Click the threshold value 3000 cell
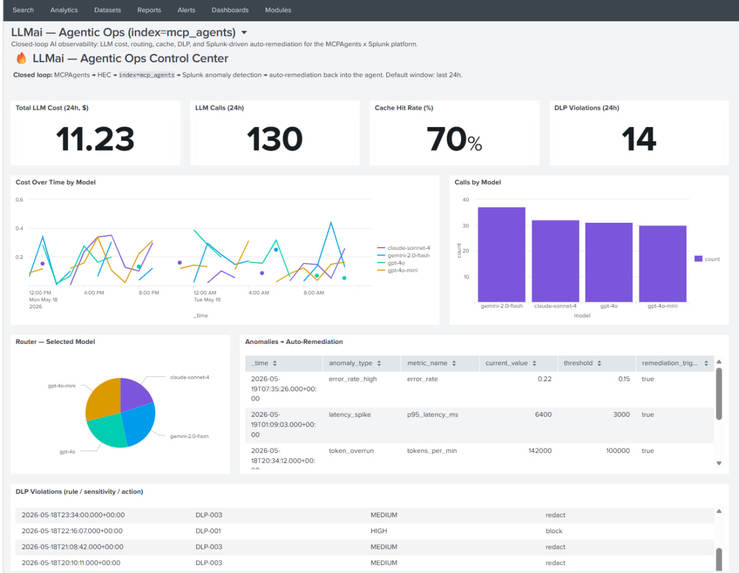The height and width of the screenshot is (573, 739). [x=621, y=415]
